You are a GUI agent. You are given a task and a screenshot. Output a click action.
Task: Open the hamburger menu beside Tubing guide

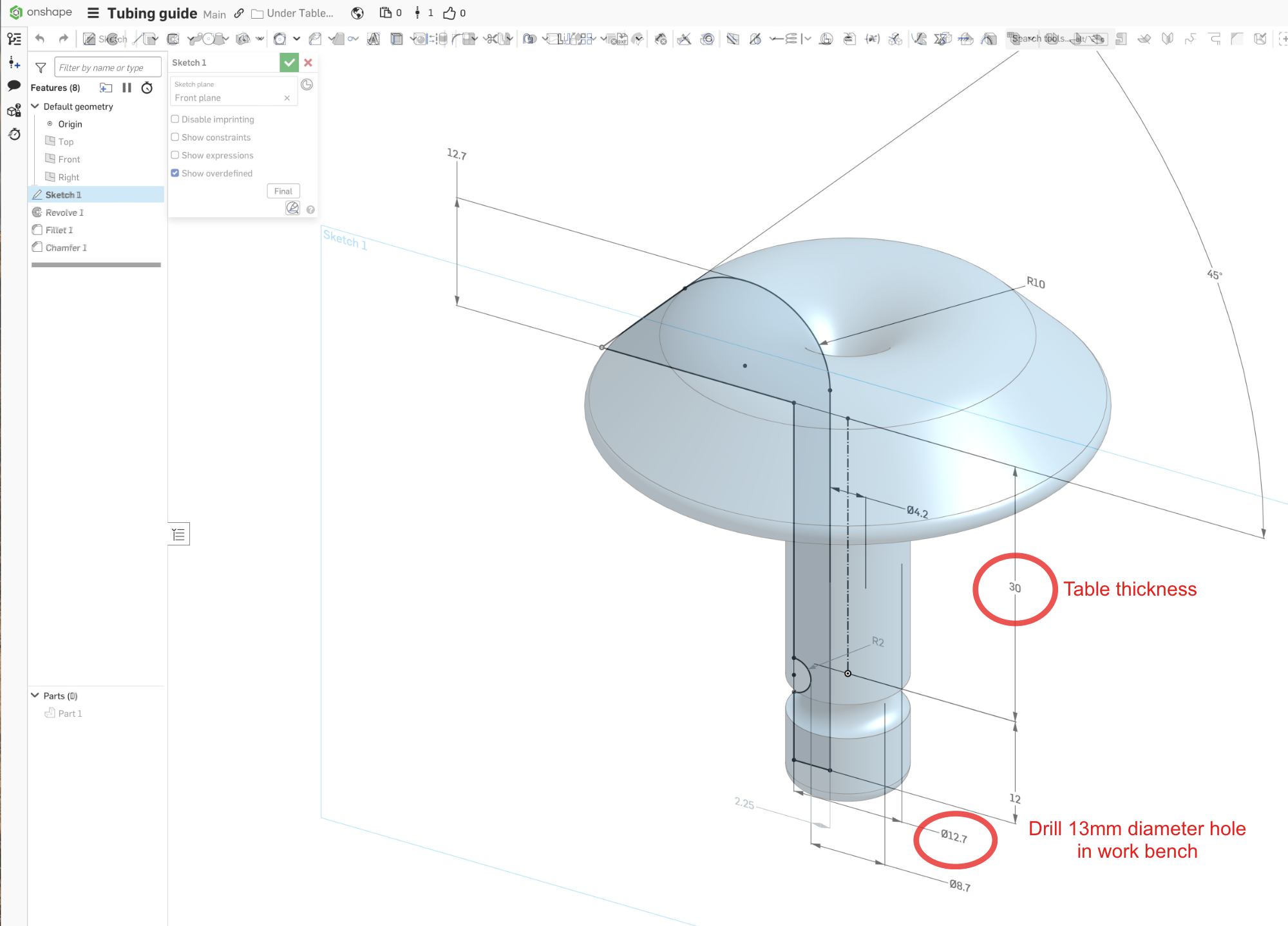click(x=93, y=13)
